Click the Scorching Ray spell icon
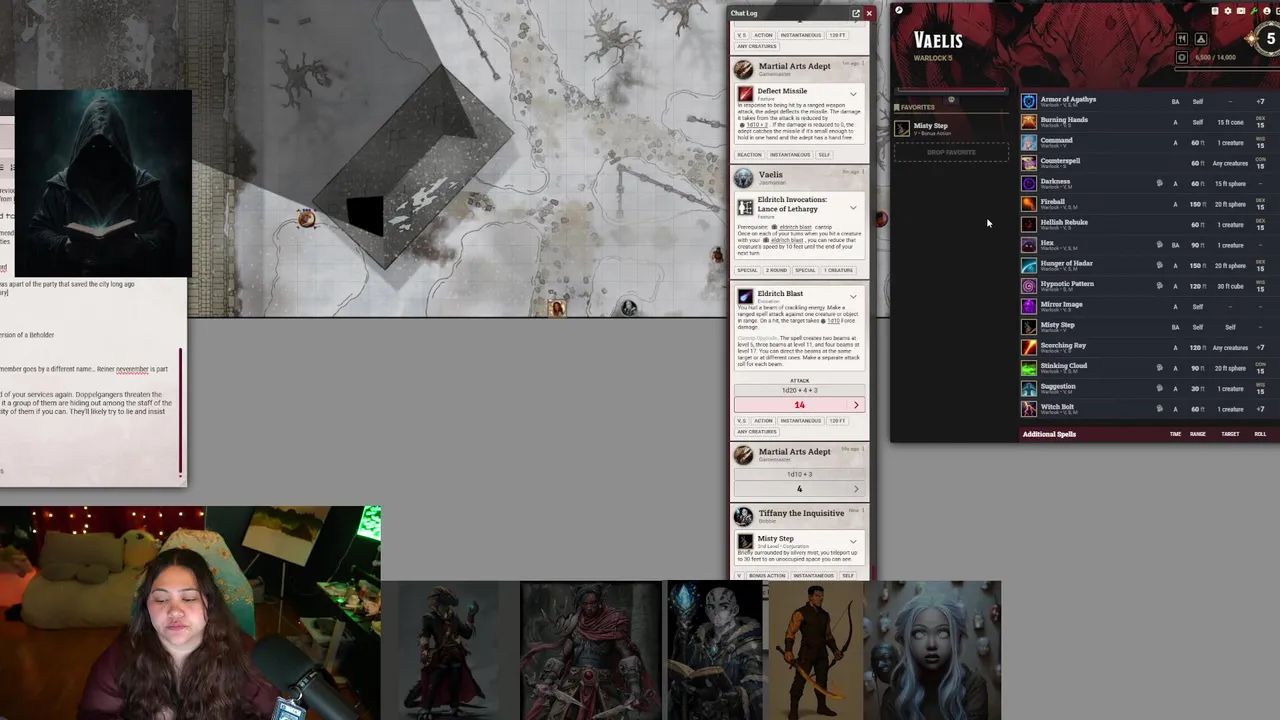The height and width of the screenshot is (720, 1280). 1029,347
